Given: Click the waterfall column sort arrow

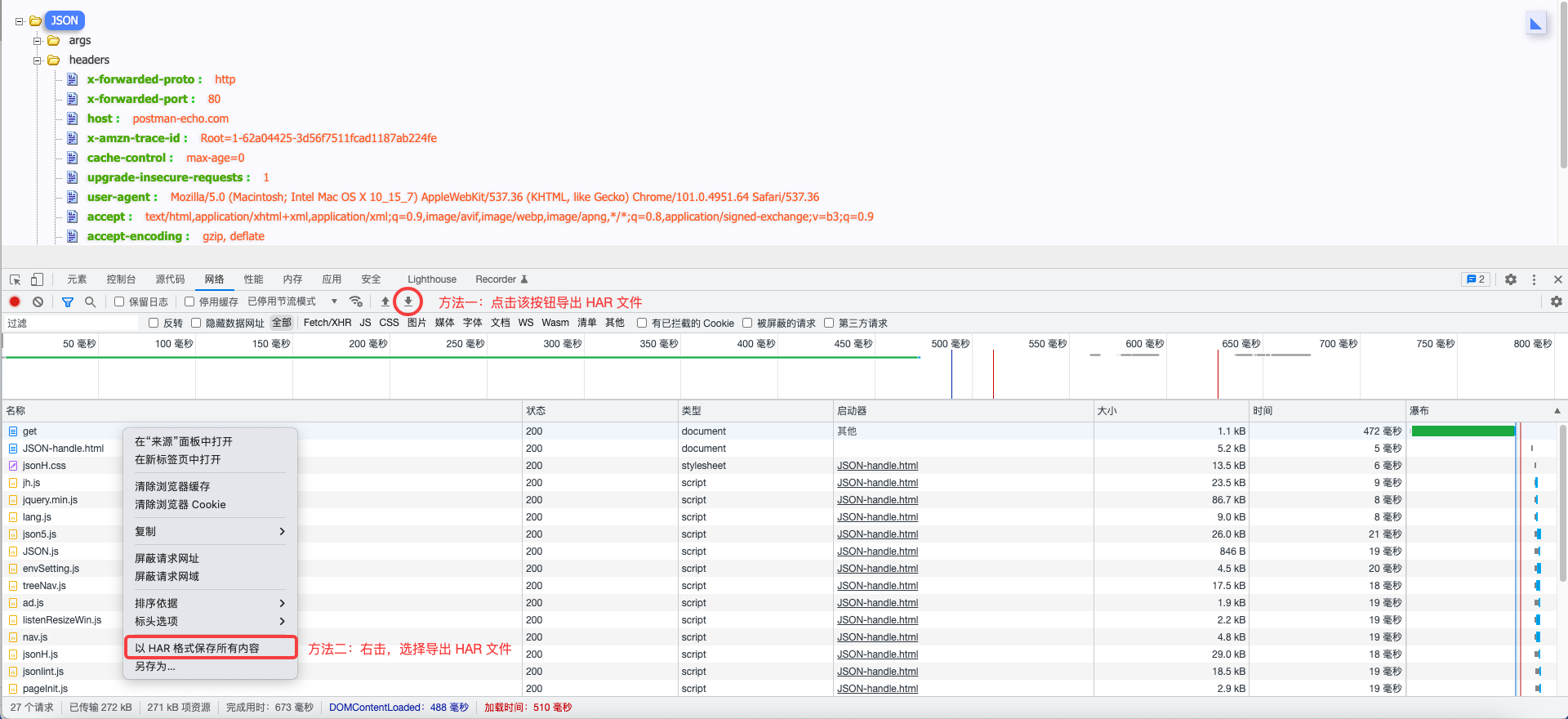Looking at the screenshot, I should (x=1557, y=411).
